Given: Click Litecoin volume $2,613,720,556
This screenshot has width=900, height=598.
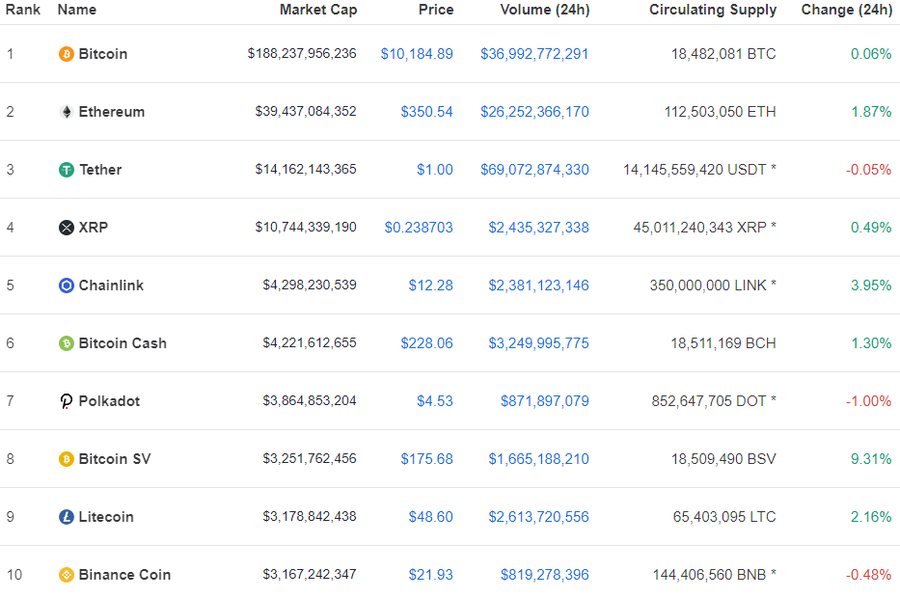Looking at the screenshot, I should (538, 517).
